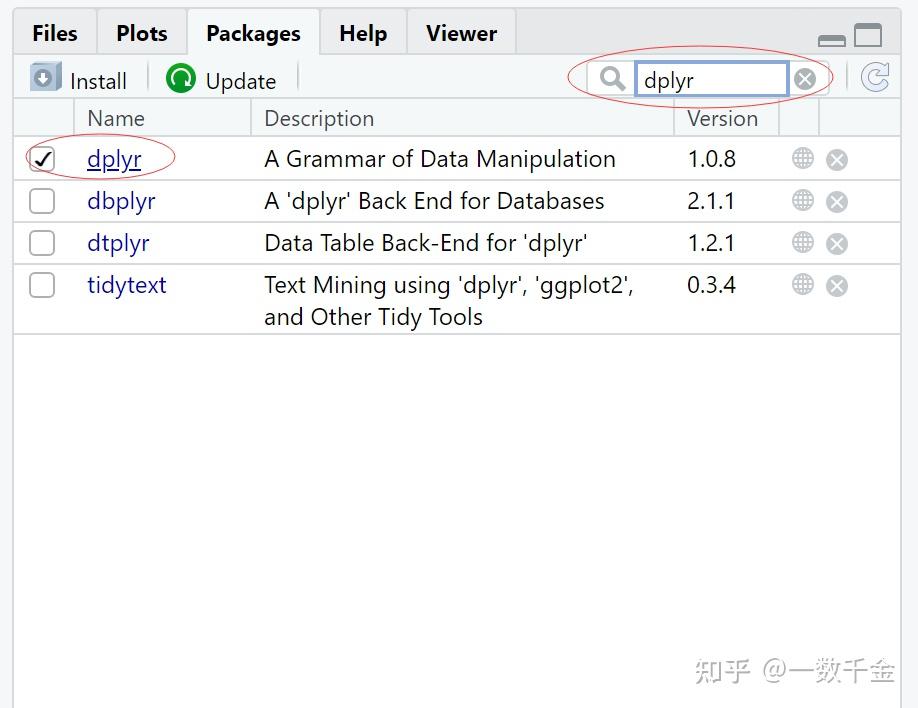Click the tidytext package name link

pyautogui.click(x=127, y=285)
